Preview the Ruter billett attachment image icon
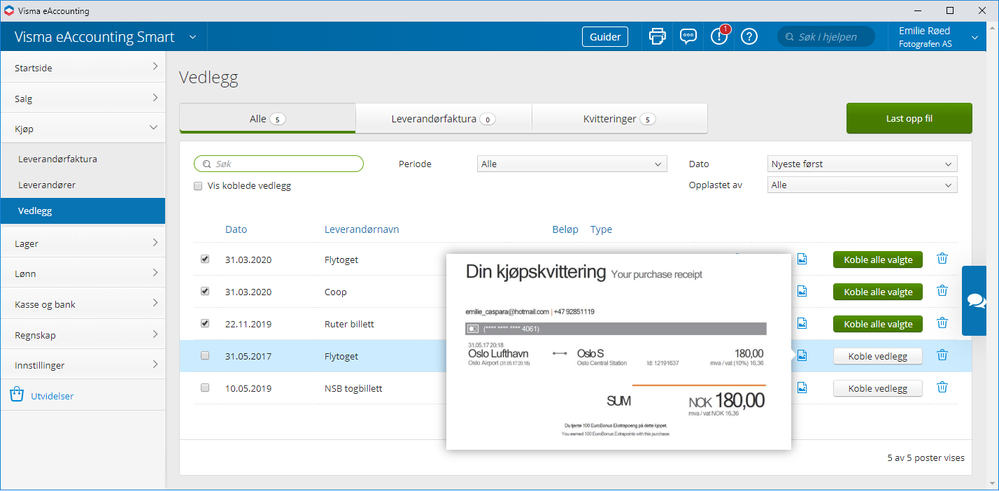Image resolution: width=999 pixels, height=491 pixels. pyautogui.click(x=802, y=323)
